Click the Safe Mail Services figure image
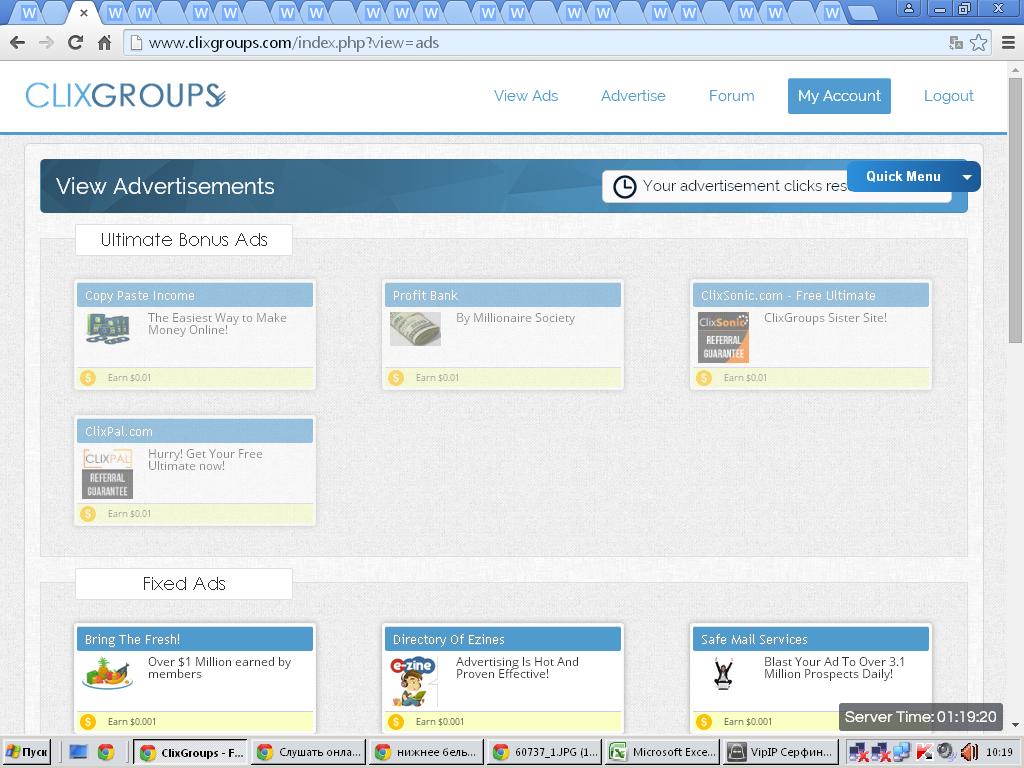1024x768 pixels. (724, 675)
